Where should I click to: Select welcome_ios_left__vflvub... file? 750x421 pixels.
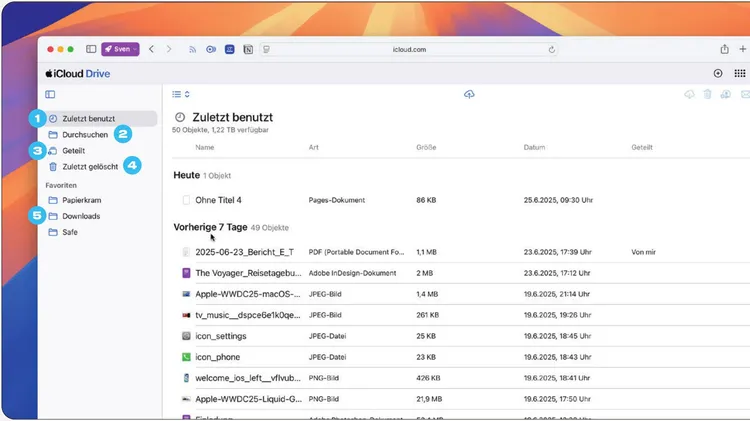coord(248,378)
